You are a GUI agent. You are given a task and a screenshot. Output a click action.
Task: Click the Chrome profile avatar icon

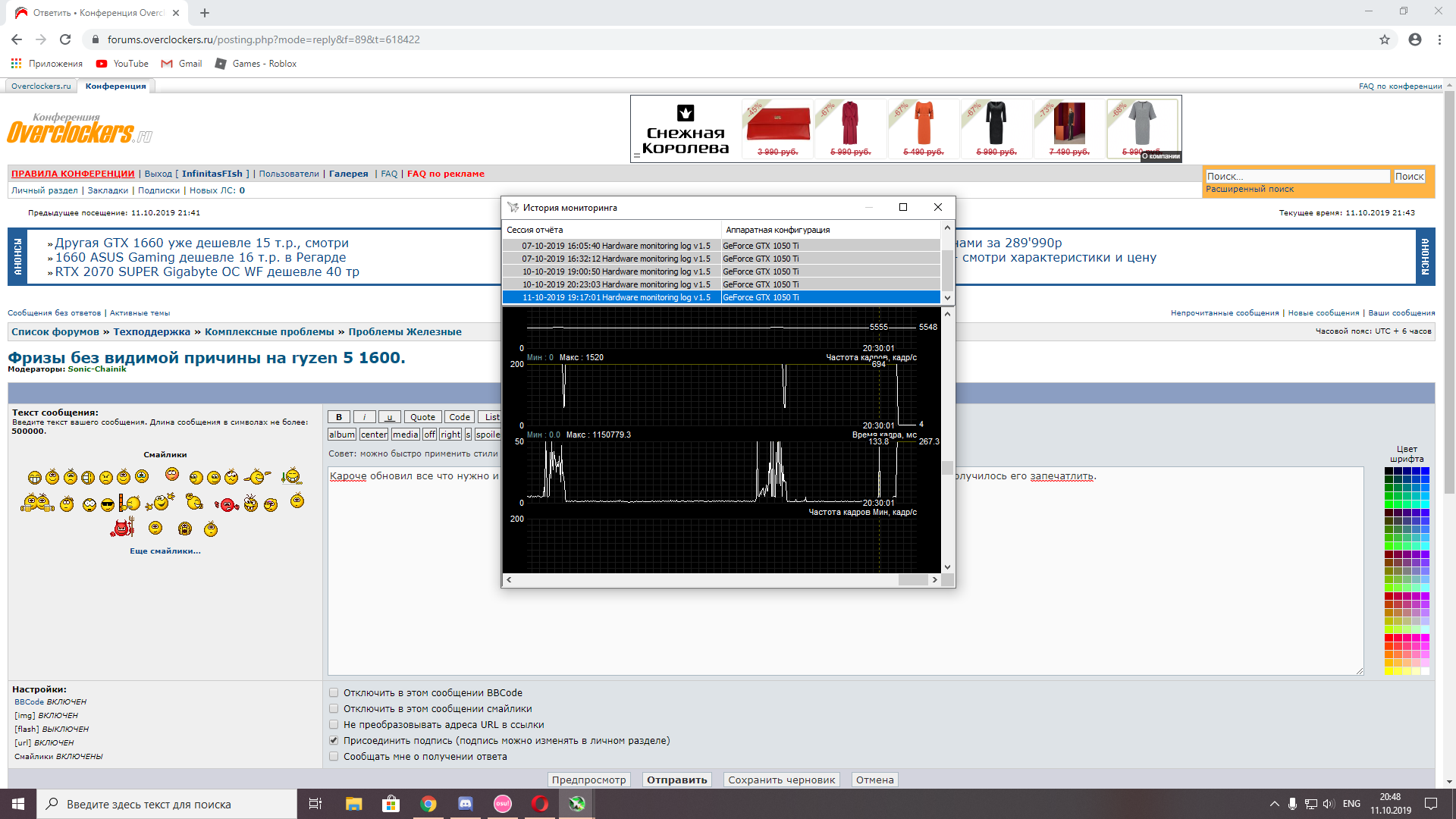(1414, 39)
